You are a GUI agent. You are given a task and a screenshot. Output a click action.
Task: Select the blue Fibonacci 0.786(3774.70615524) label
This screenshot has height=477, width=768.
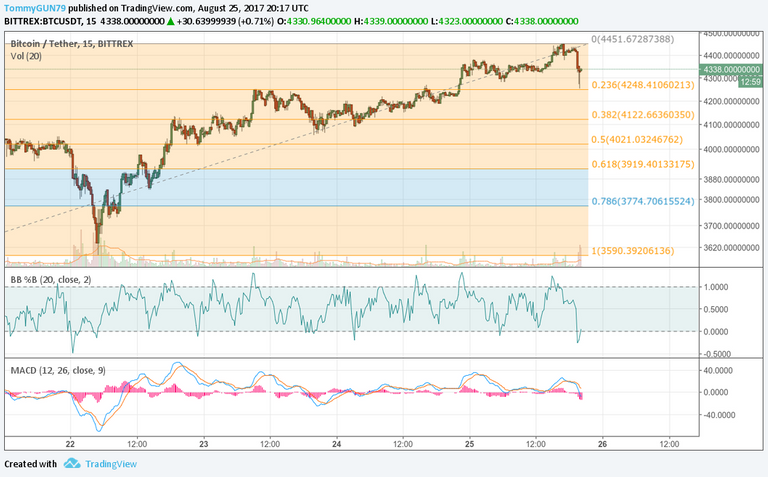(643, 201)
